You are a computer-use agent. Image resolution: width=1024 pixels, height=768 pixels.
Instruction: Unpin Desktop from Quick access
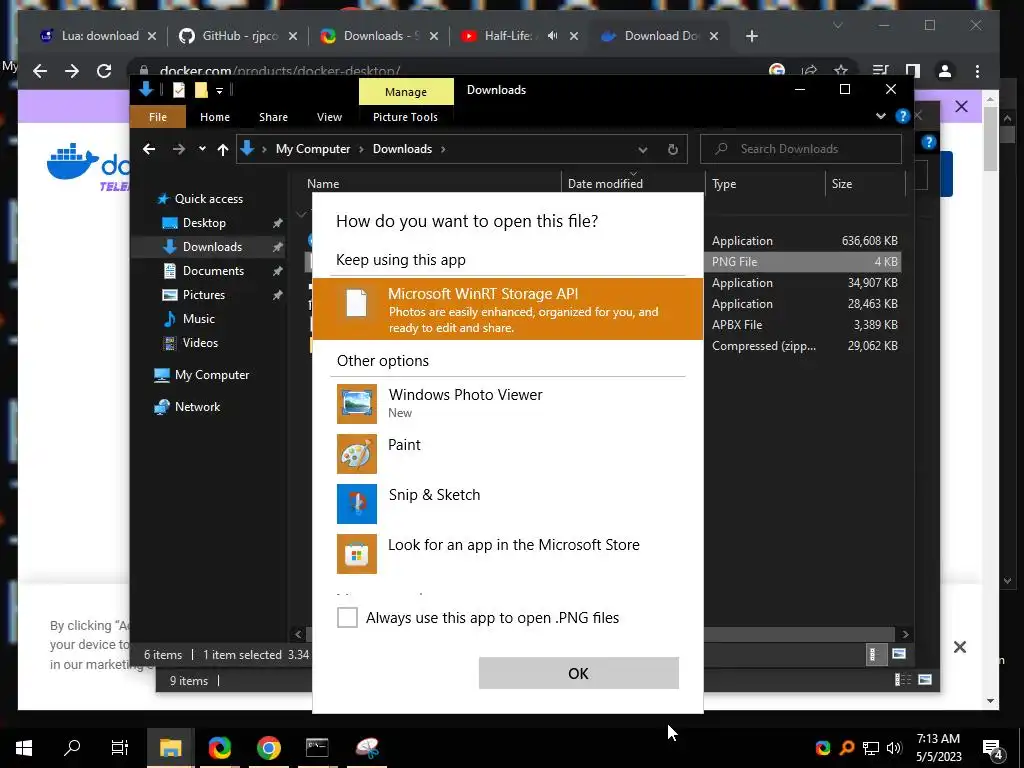click(278, 223)
